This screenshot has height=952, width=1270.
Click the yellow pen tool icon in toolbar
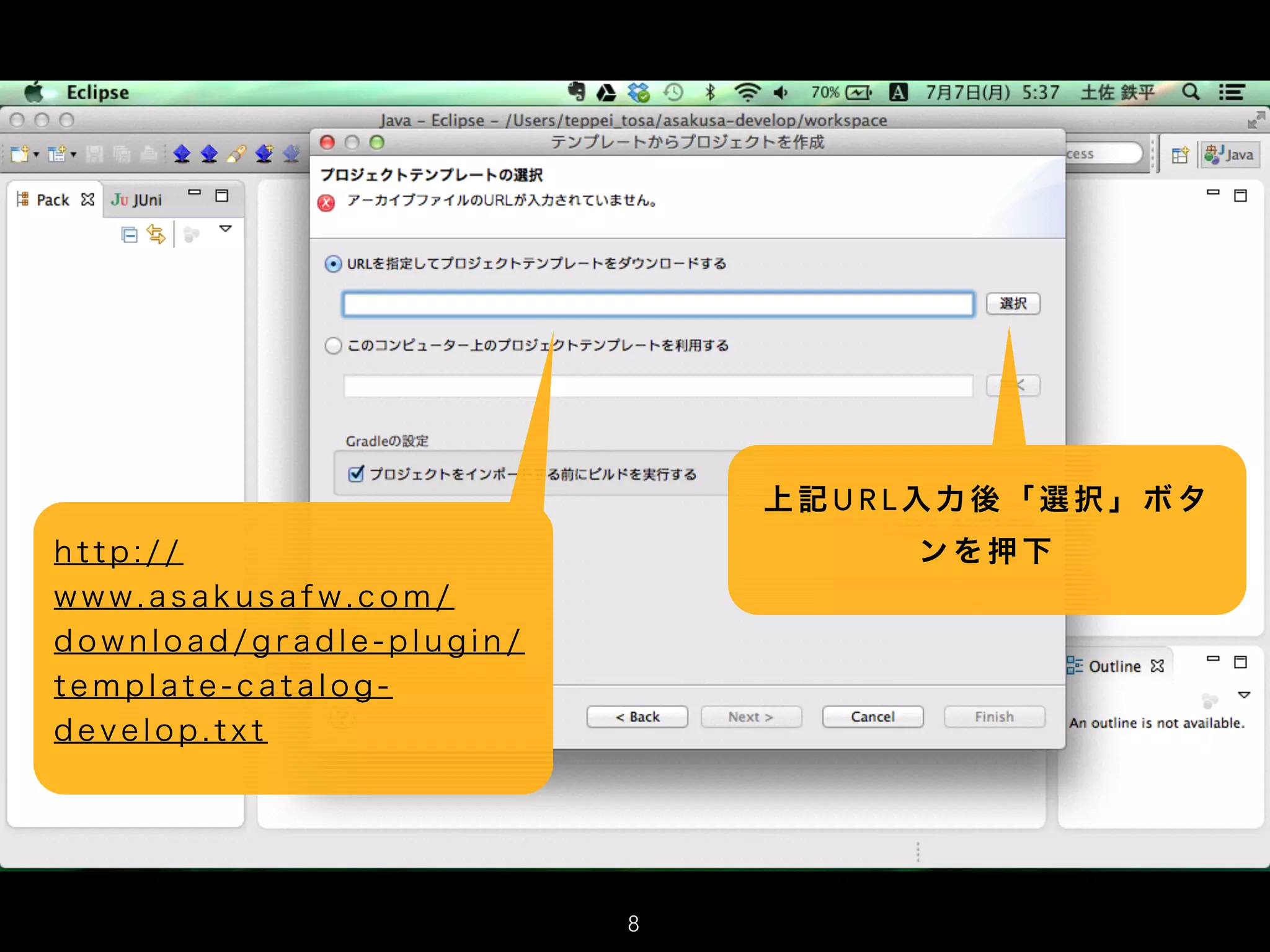pos(236,153)
